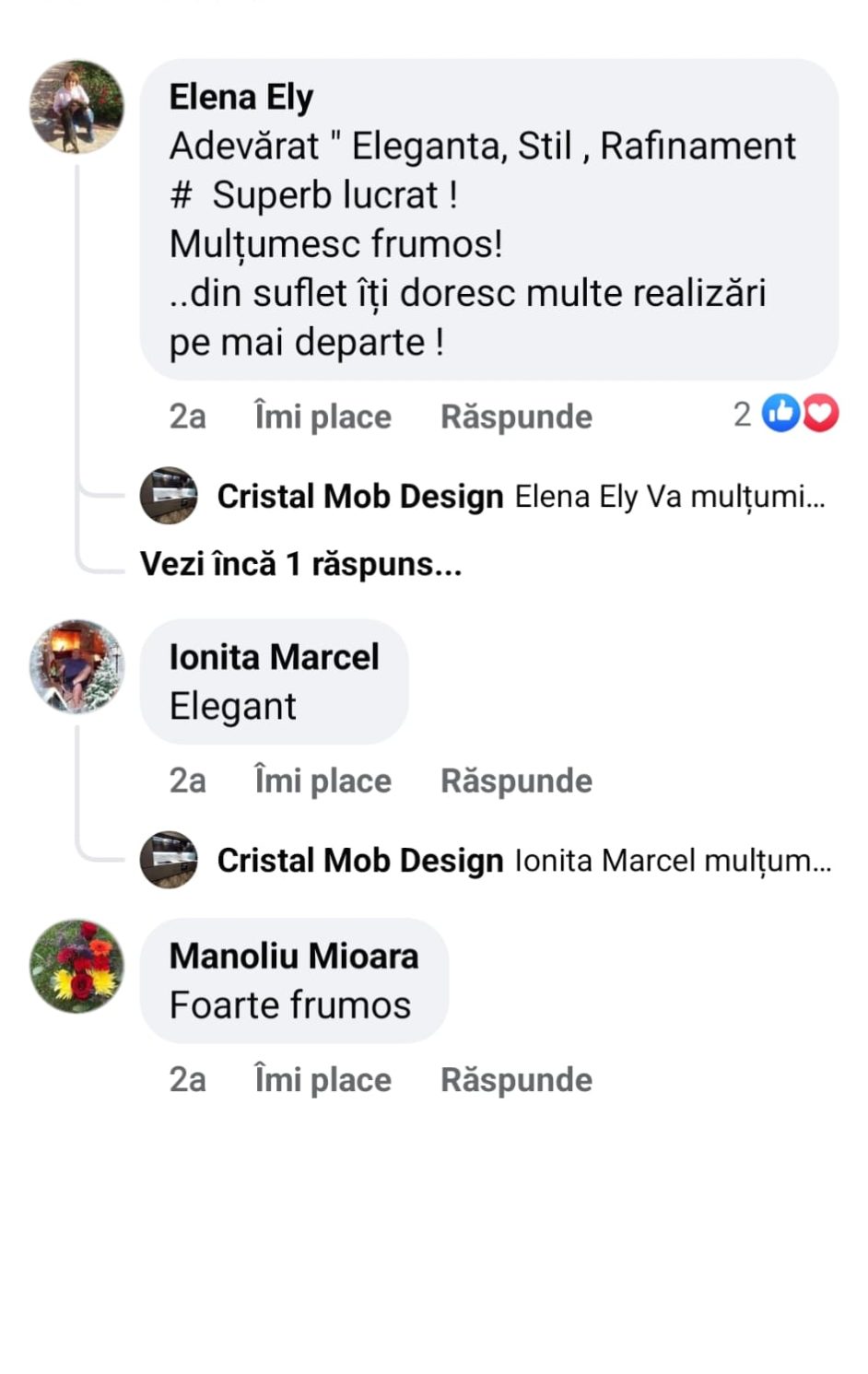Click Cristal Mob Design avatar replying to Ionita
This screenshot has height=1374, width=868.
coord(169,860)
